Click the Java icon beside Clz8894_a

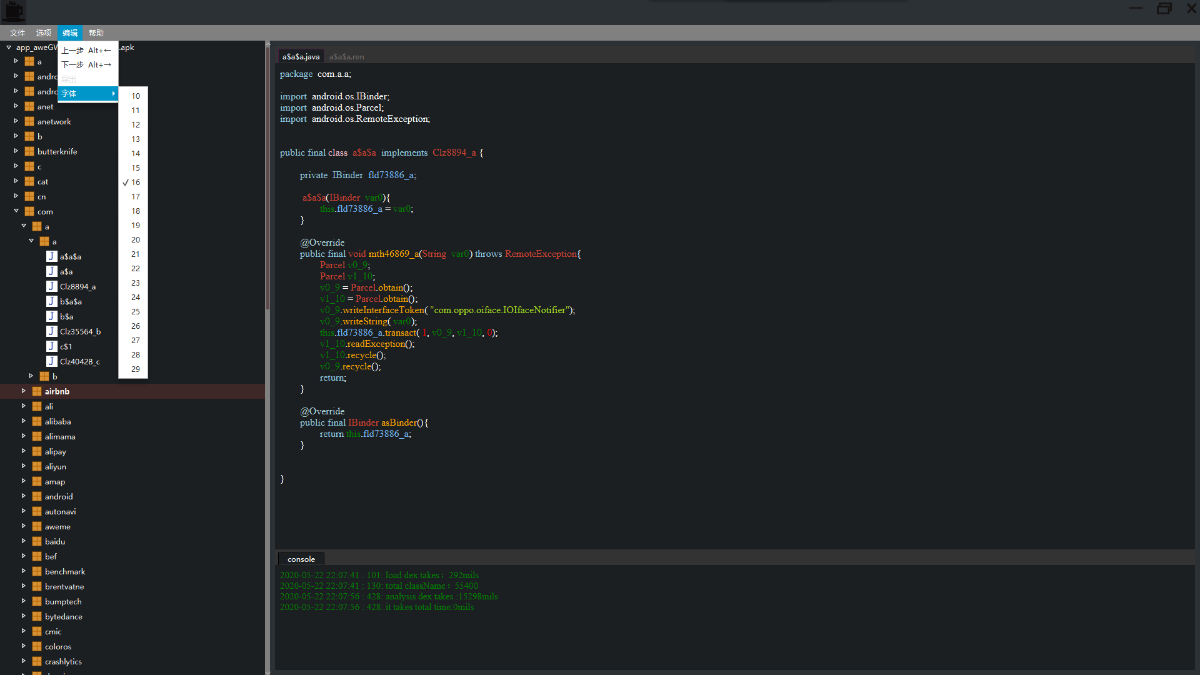pyautogui.click(x=52, y=286)
